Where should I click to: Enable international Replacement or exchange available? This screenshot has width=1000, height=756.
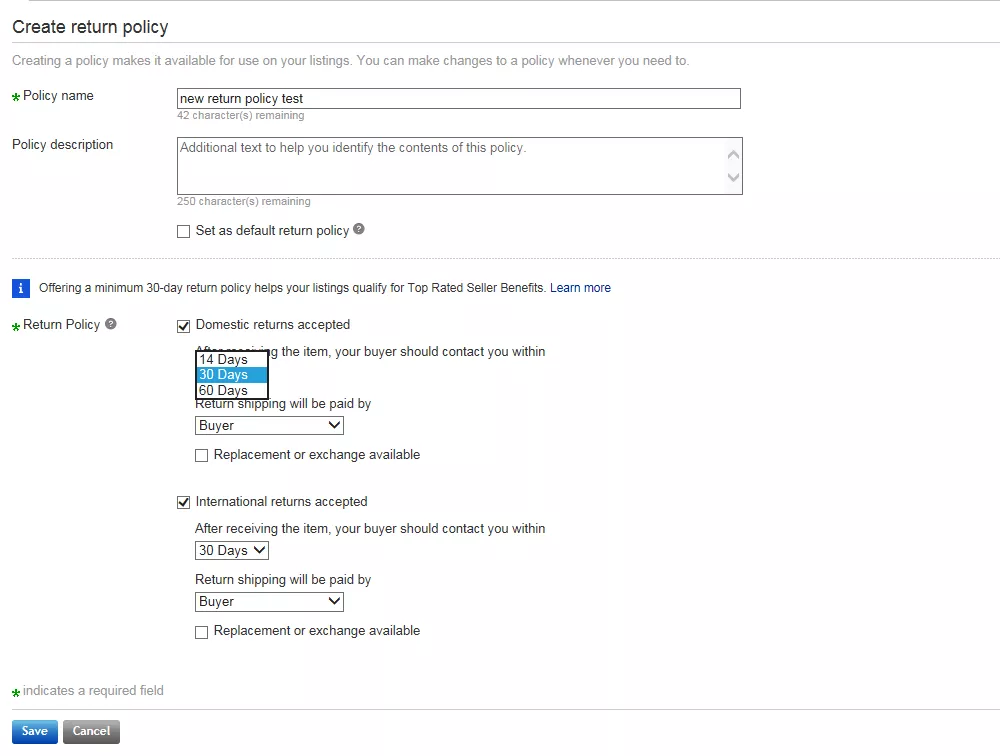(x=202, y=632)
